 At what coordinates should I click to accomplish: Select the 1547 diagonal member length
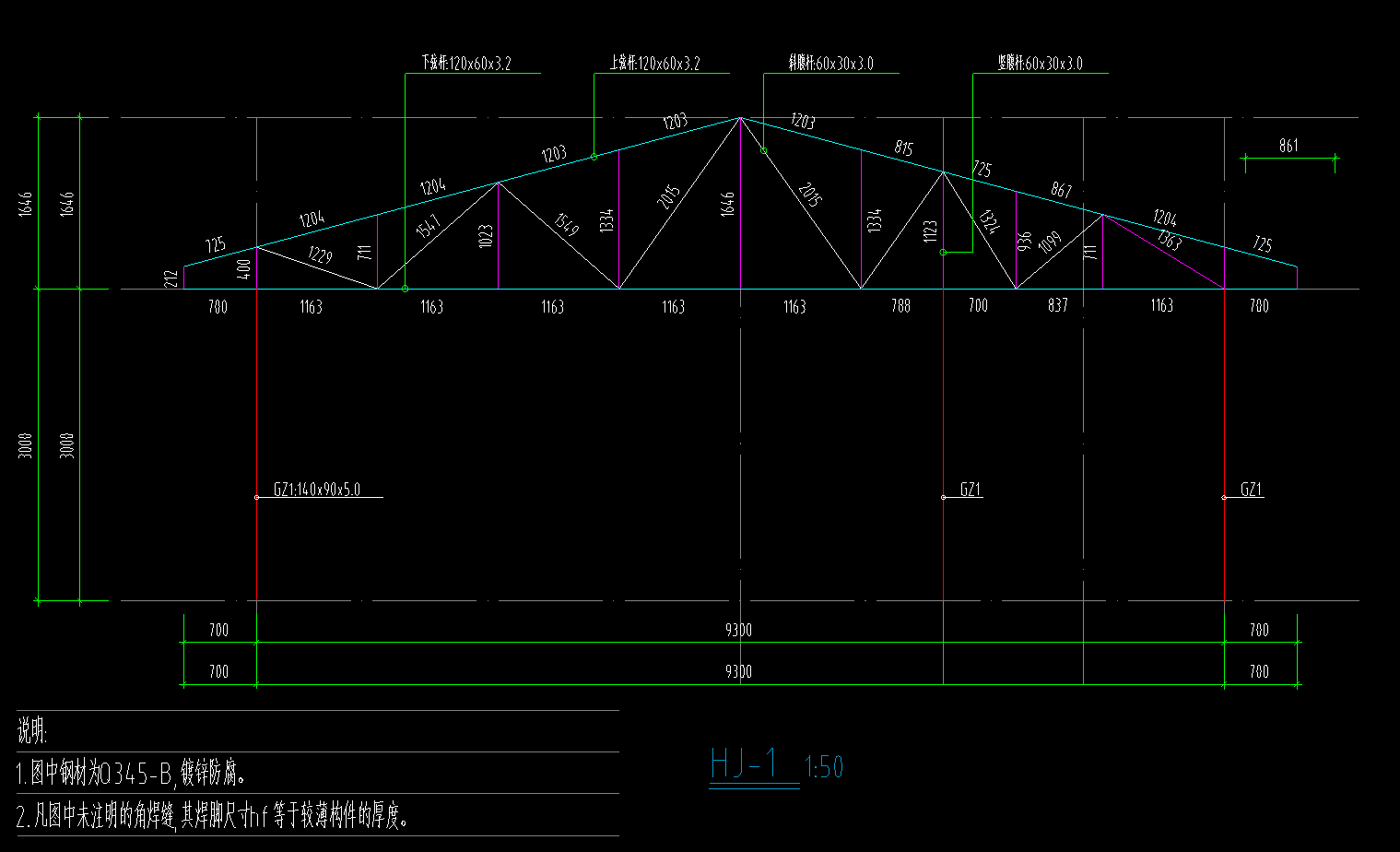[429, 226]
